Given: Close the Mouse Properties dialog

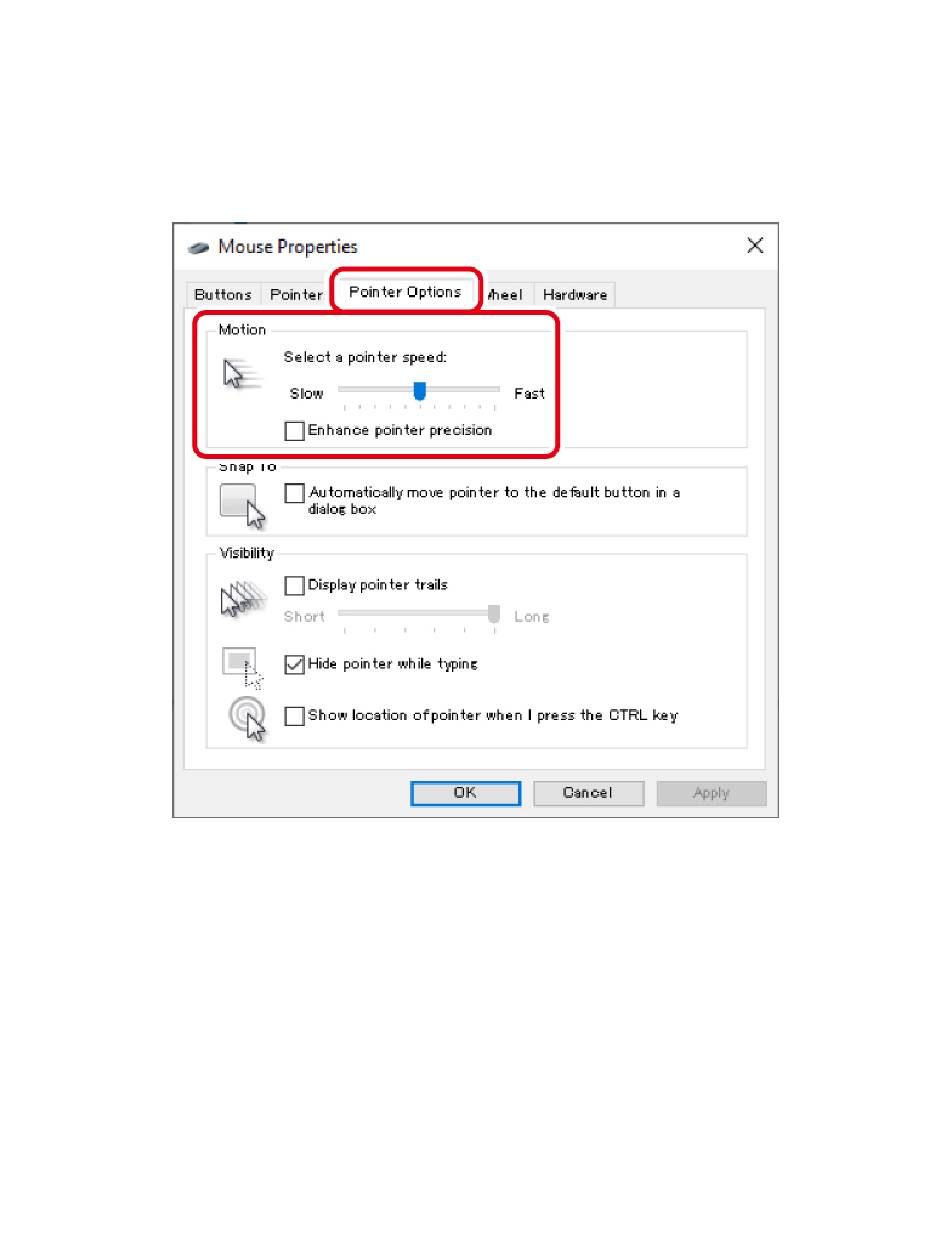Looking at the screenshot, I should (755, 246).
